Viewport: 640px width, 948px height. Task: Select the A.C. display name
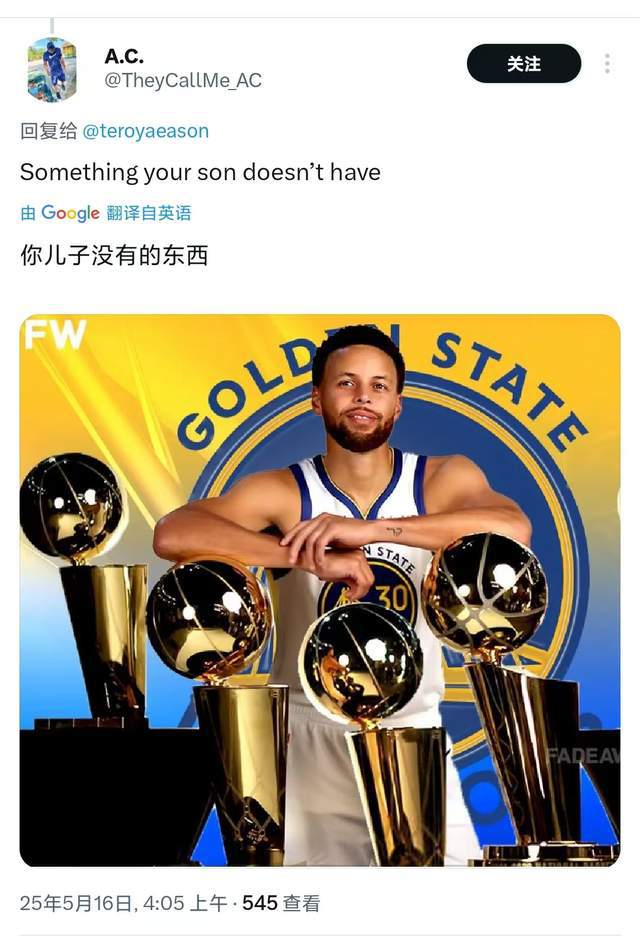(124, 56)
